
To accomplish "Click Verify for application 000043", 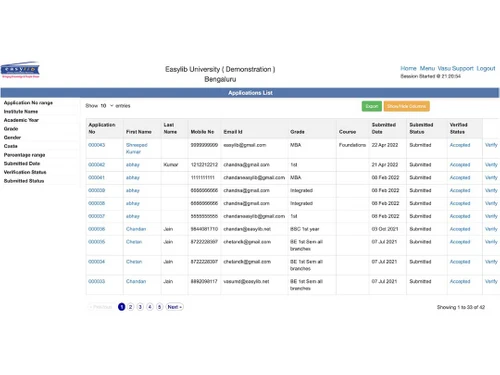I will (x=491, y=145).
